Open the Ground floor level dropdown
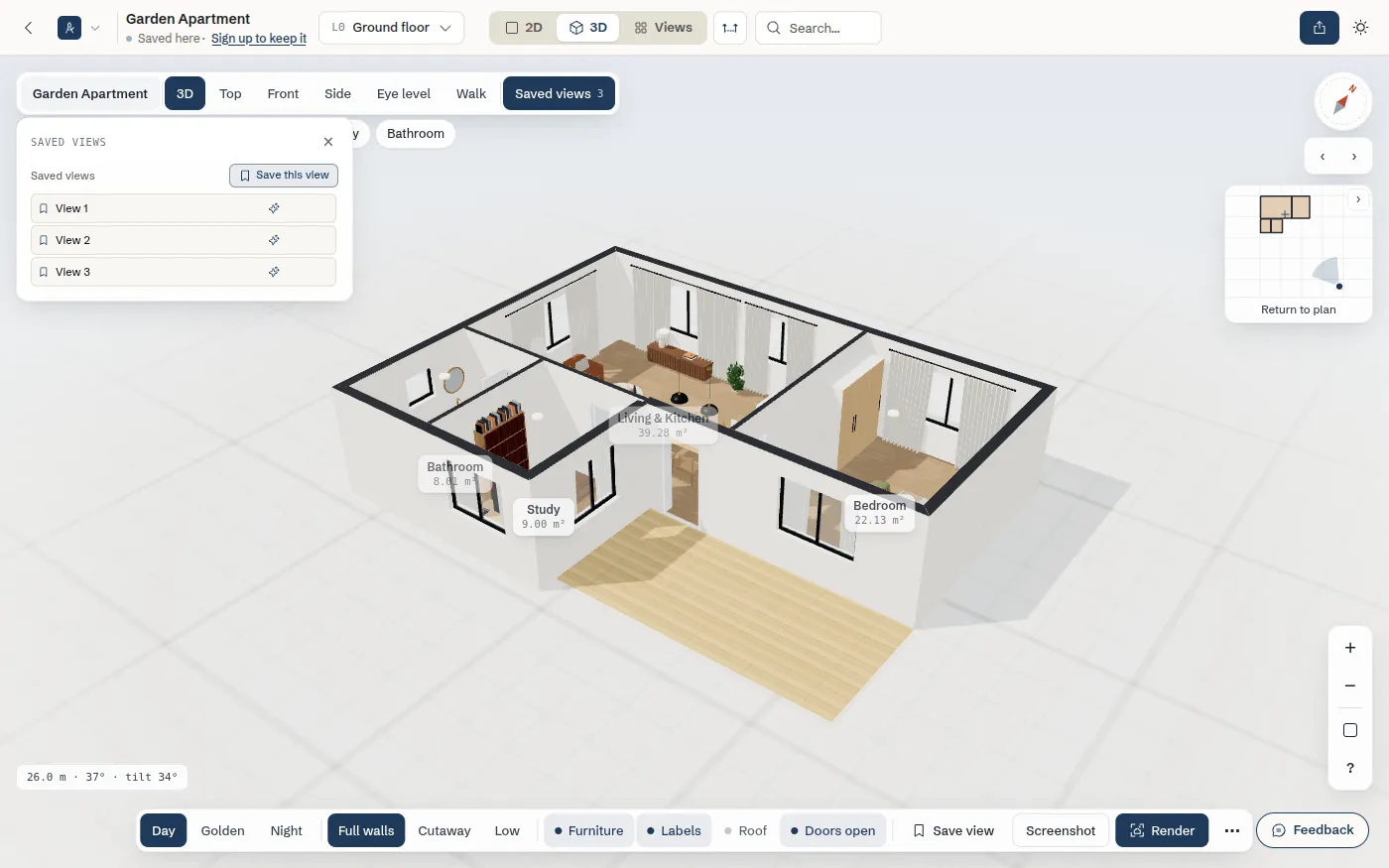Screen dimensions: 1389x868 point(391,28)
